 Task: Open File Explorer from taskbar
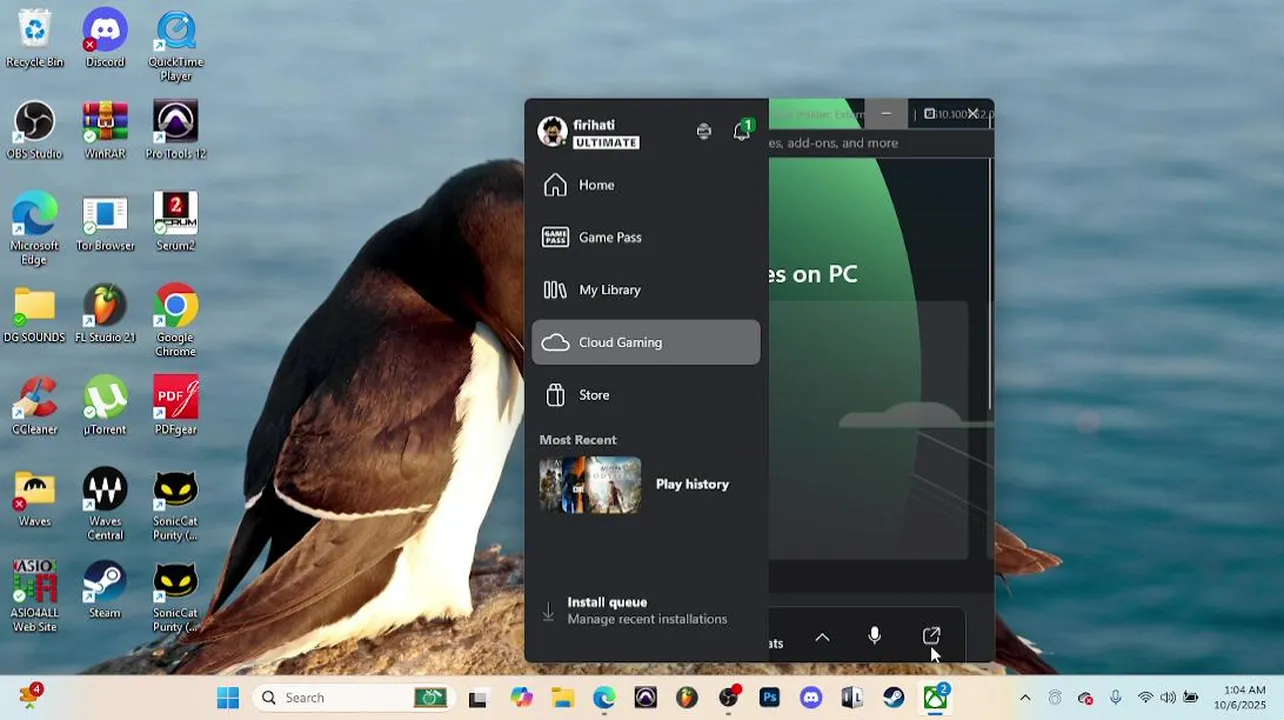tap(563, 698)
